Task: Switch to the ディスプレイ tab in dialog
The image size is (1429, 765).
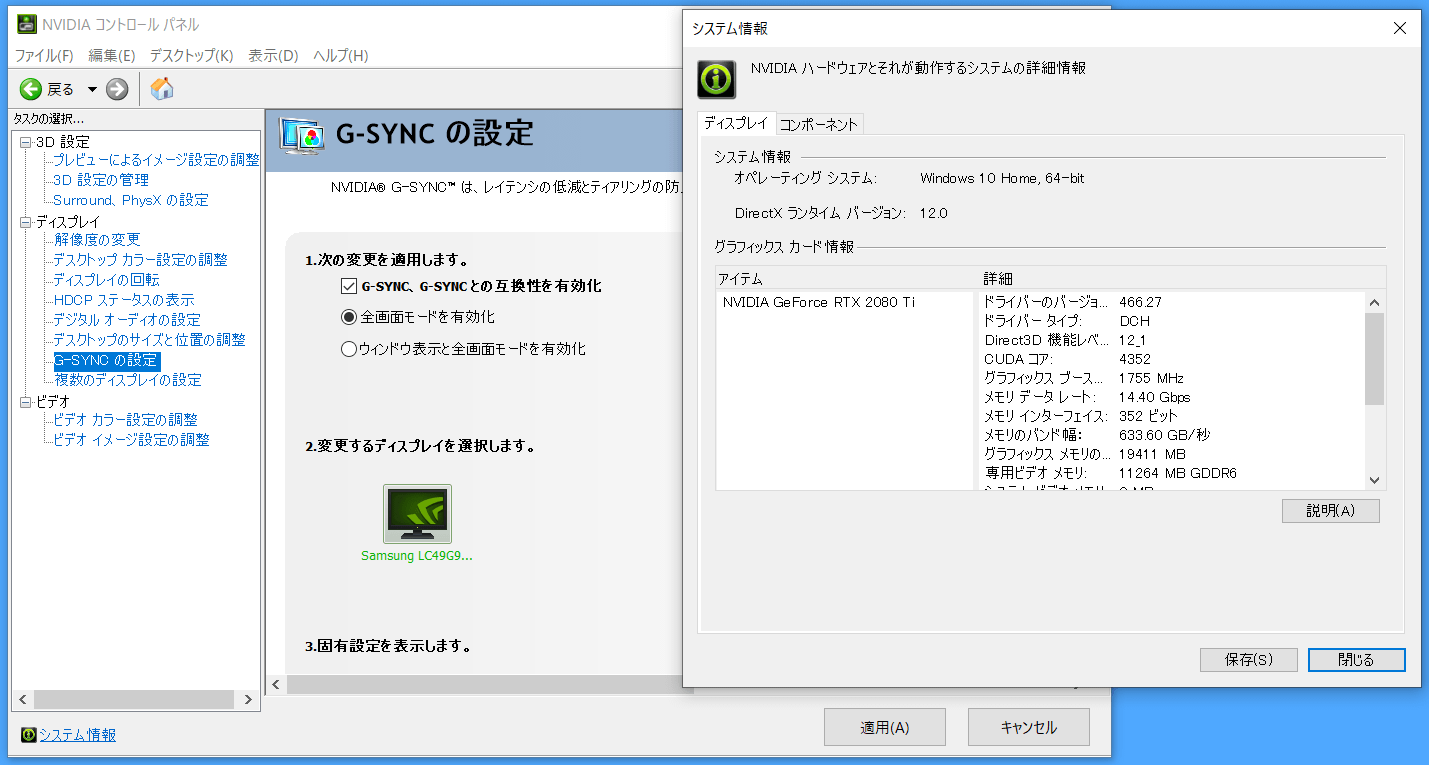Action: [x=736, y=122]
